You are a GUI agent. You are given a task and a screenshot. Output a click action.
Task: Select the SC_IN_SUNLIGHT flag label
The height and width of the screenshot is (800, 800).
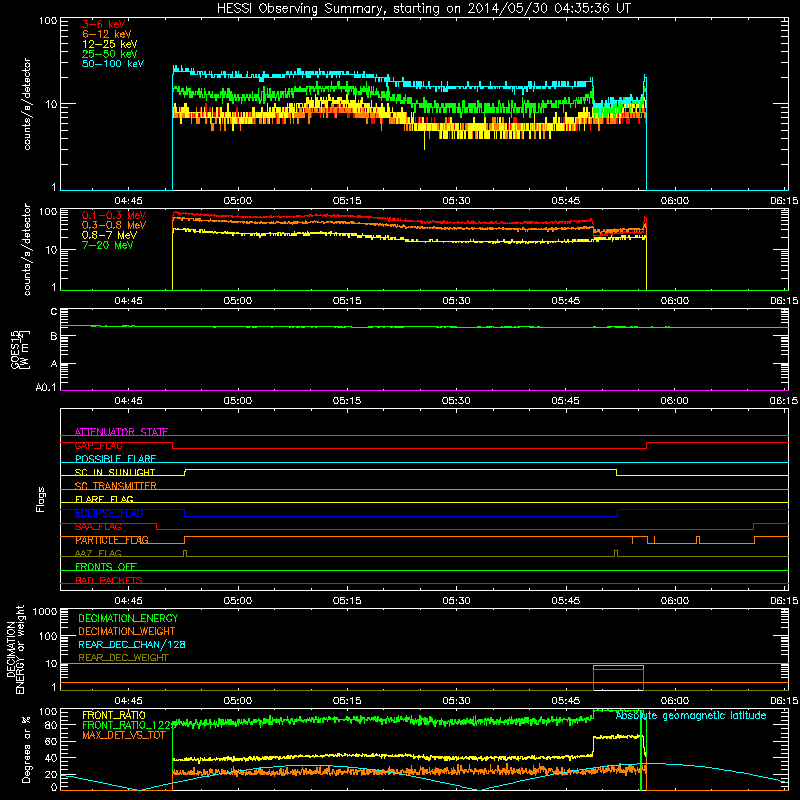115,472
